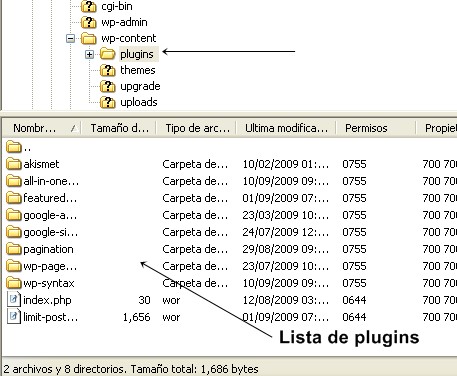Screen dimensions: 457x376
Task: Expand the plugins folder node
Action: click(89, 54)
